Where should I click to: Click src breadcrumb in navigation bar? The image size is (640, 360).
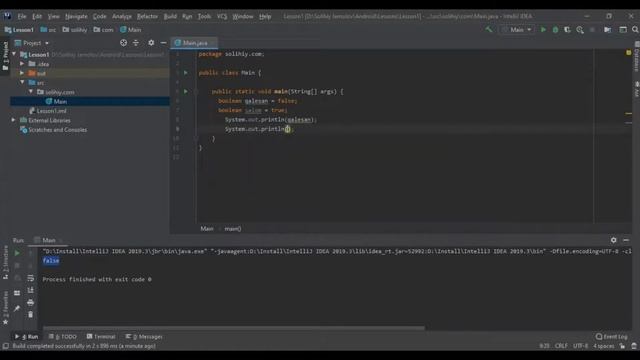coord(48,29)
